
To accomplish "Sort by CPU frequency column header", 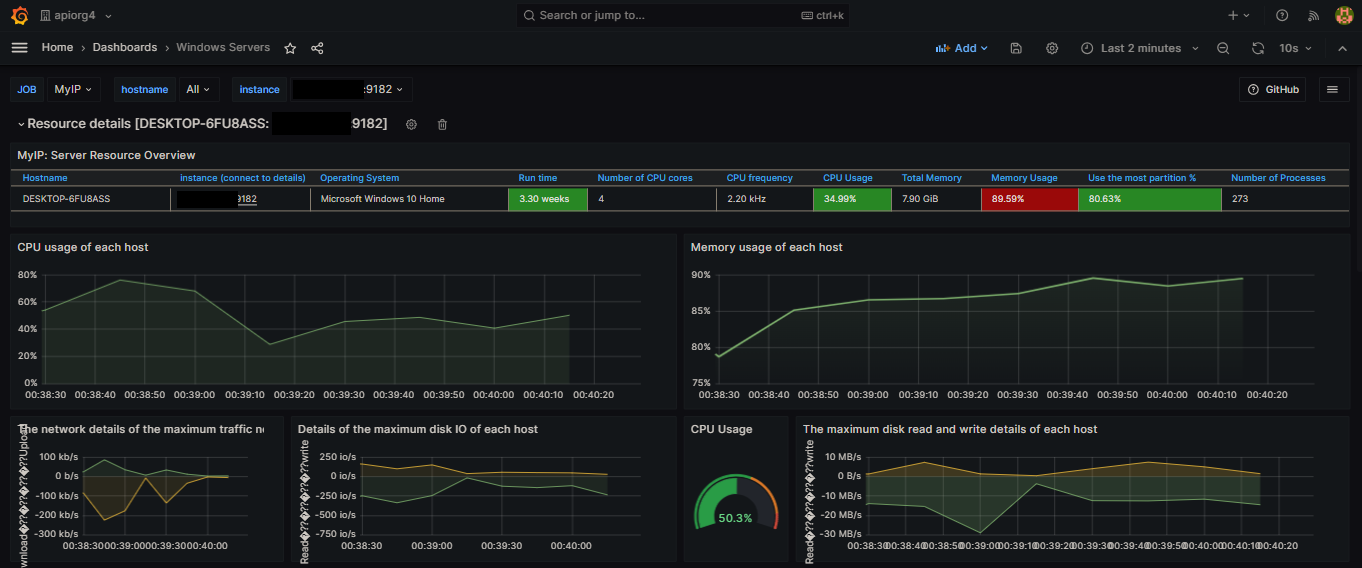I will (x=760, y=178).
